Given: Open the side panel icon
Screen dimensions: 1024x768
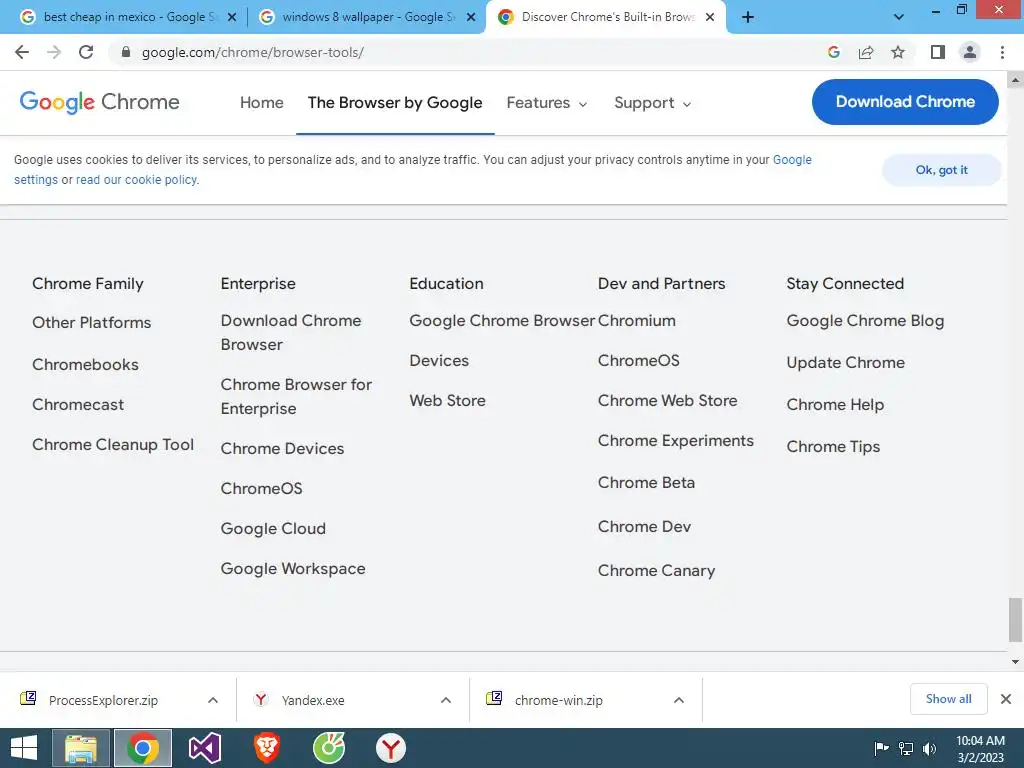Looking at the screenshot, I should [x=938, y=52].
